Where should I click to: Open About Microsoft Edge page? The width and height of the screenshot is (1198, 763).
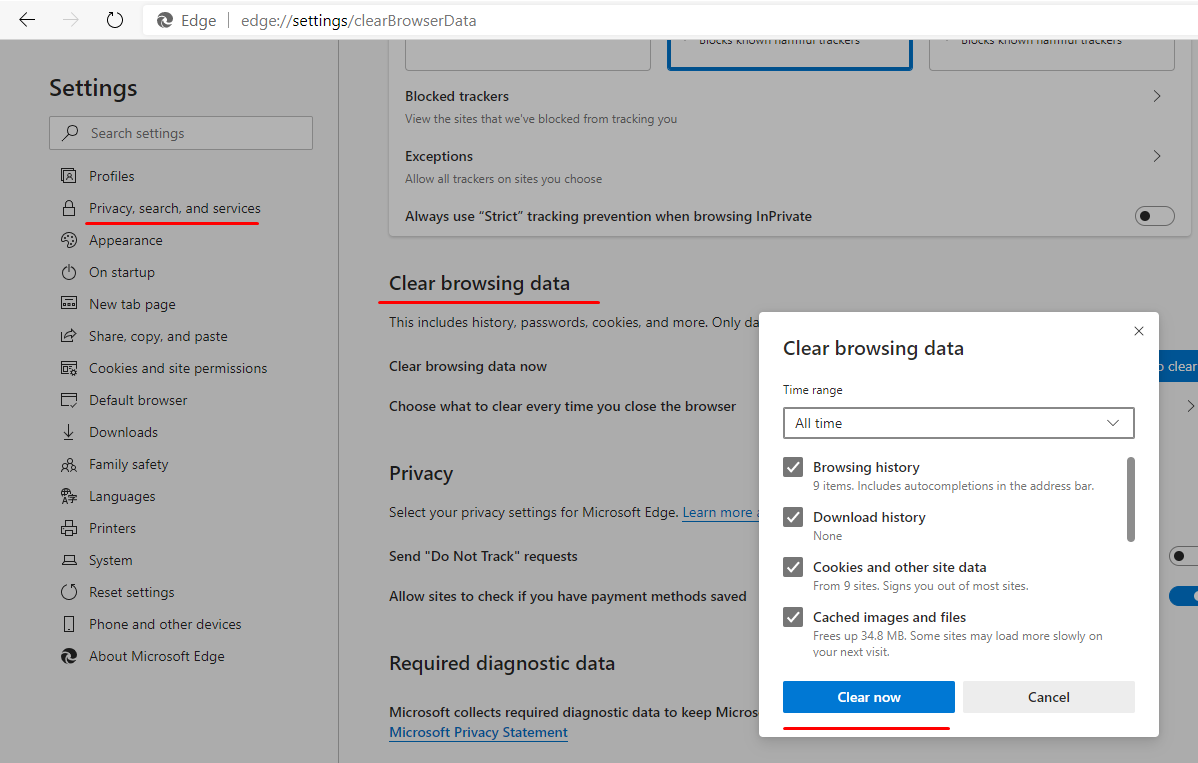click(157, 656)
